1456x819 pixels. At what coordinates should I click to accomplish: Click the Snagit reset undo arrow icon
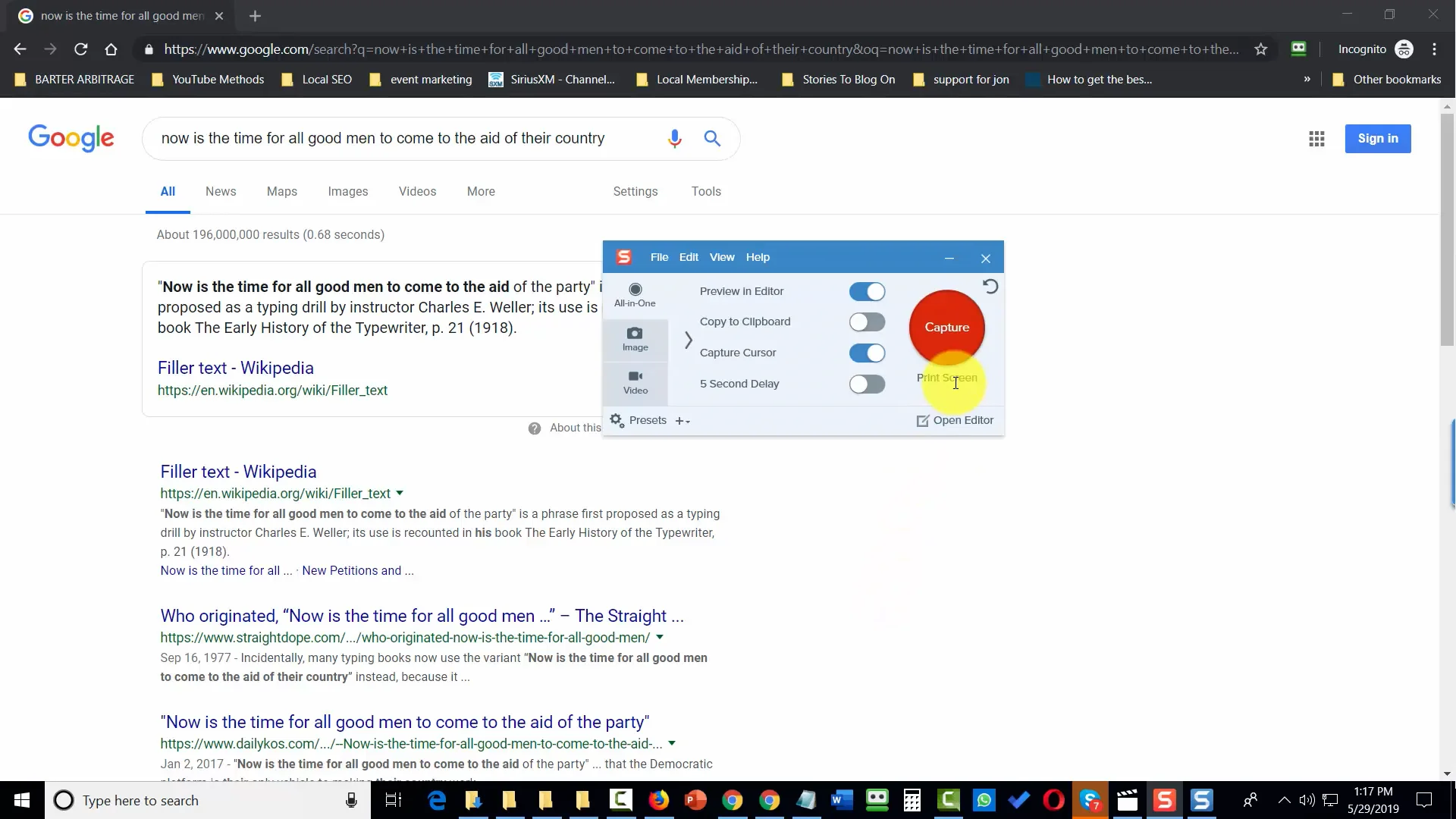click(990, 287)
